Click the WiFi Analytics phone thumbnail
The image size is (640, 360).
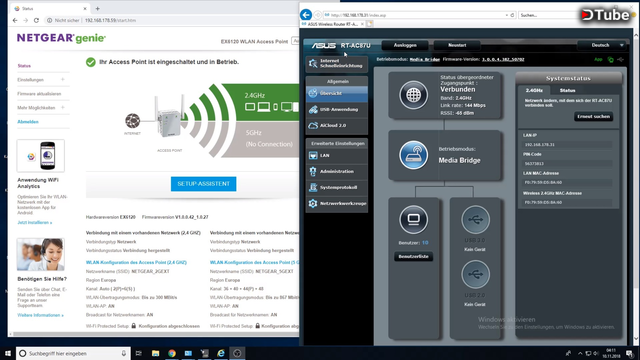[40, 156]
